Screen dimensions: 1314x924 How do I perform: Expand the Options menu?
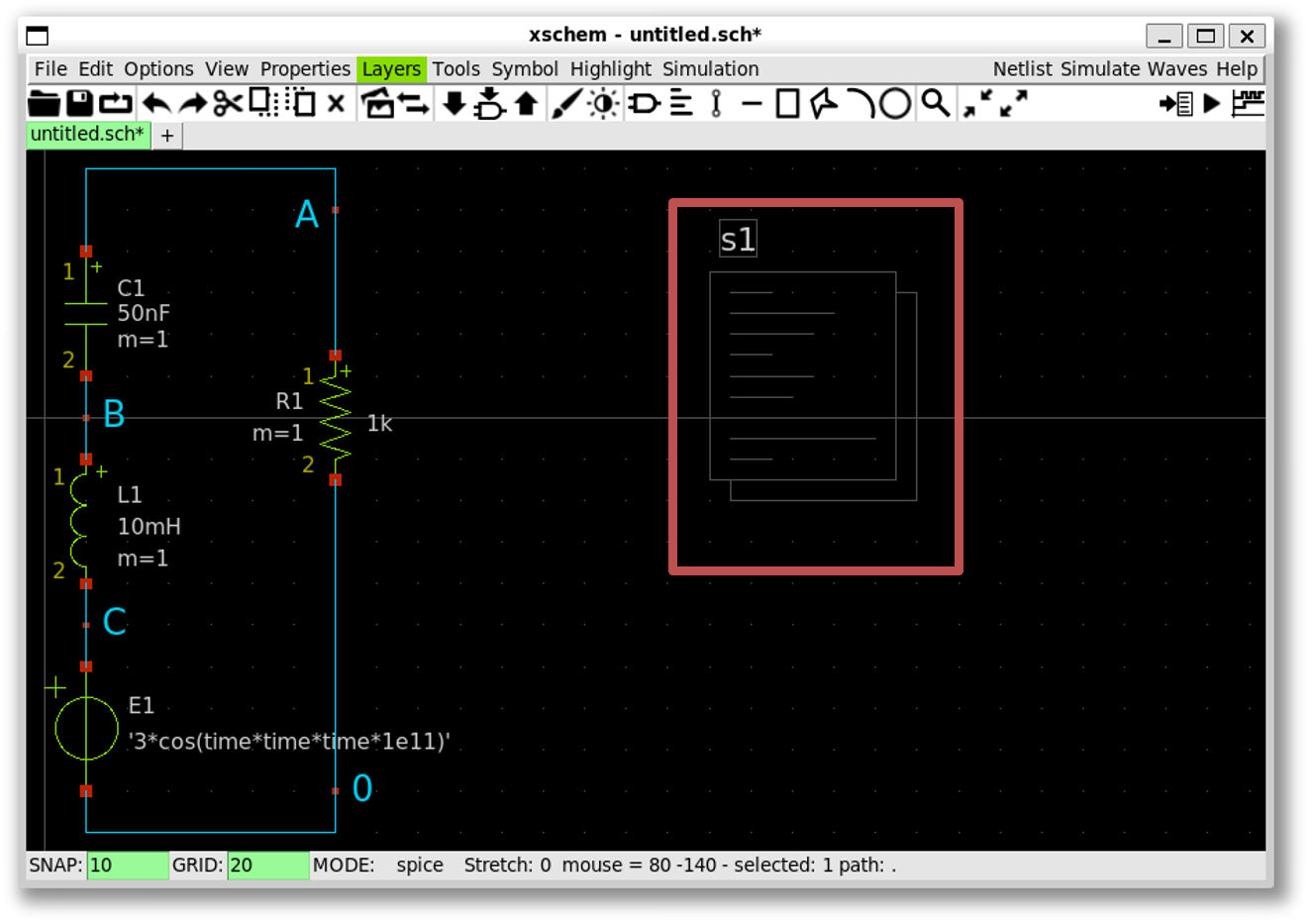(x=158, y=69)
